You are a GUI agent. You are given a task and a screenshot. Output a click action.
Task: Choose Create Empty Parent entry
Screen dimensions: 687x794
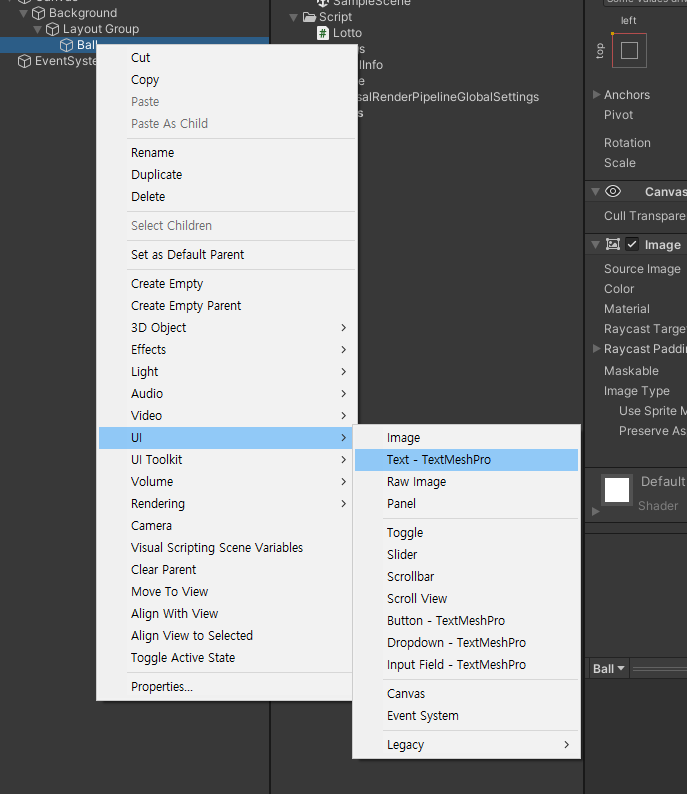tap(227, 306)
